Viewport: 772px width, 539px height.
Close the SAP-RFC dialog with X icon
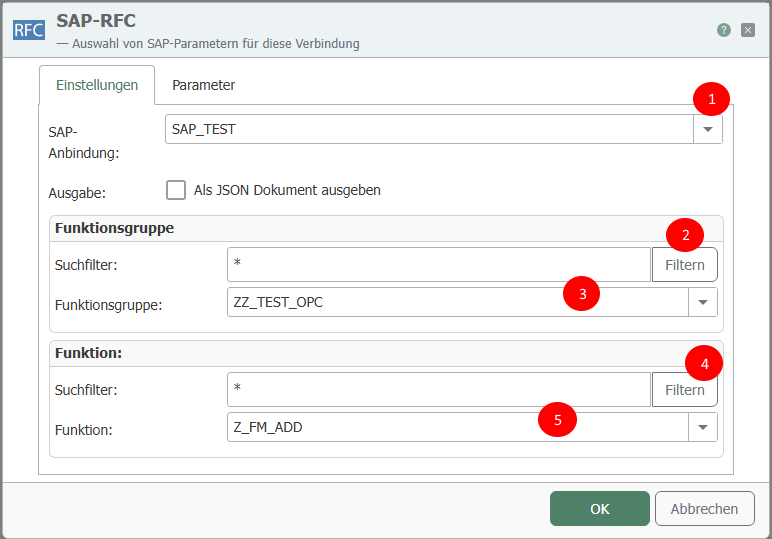pyautogui.click(x=747, y=30)
